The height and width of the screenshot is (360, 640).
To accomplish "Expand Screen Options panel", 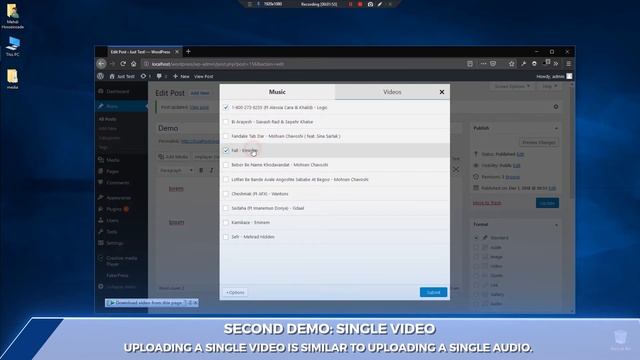I will tap(512, 86).
